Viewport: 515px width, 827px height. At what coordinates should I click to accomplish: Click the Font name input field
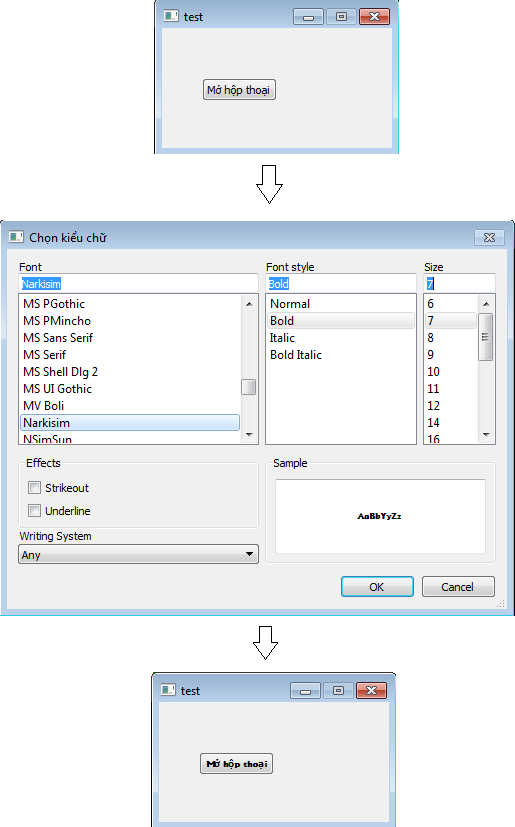tap(138, 283)
